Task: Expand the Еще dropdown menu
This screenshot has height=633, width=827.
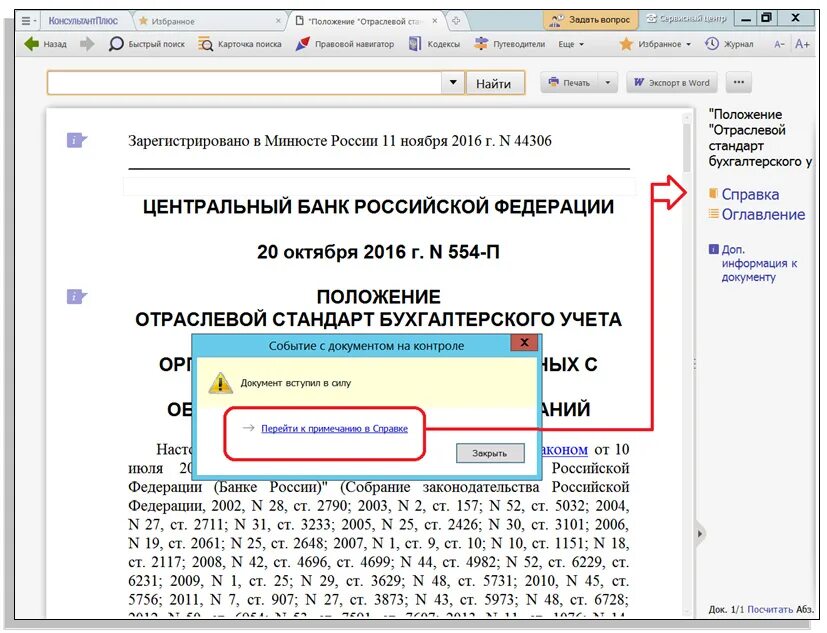Action: [571, 44]
